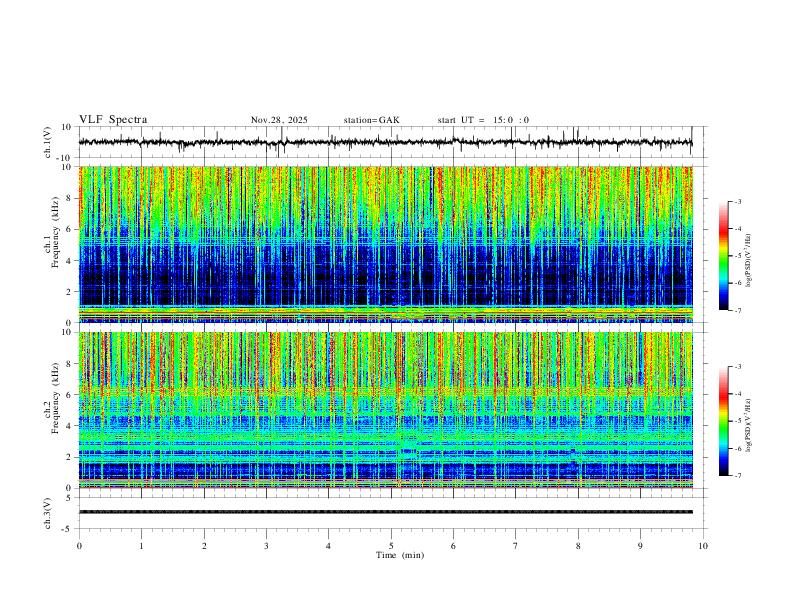Click the "-5" label on ch.2 color bar
The height and width of the screenshot is (612, 792).
point(737,421)
